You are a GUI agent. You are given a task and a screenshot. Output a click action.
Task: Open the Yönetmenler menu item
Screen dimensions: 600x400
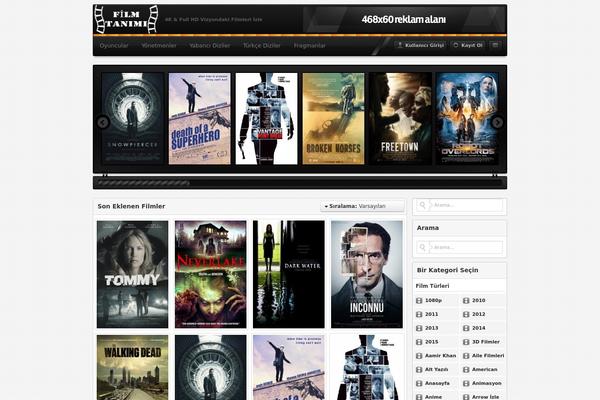point(159,46)
